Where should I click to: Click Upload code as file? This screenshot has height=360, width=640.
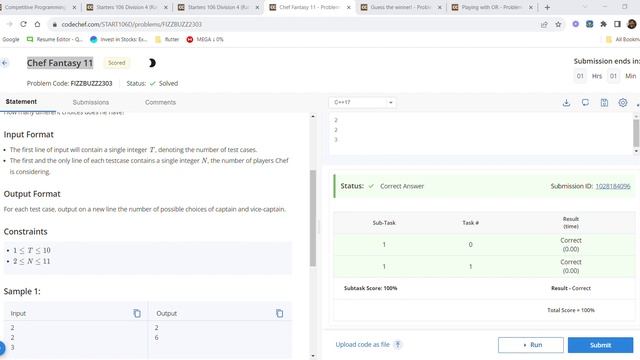[x=362, y=344]
